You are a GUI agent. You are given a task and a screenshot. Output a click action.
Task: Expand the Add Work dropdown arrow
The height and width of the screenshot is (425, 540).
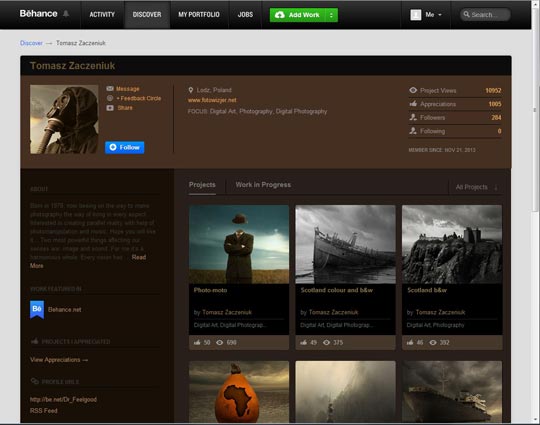click(x=331, y=15)
